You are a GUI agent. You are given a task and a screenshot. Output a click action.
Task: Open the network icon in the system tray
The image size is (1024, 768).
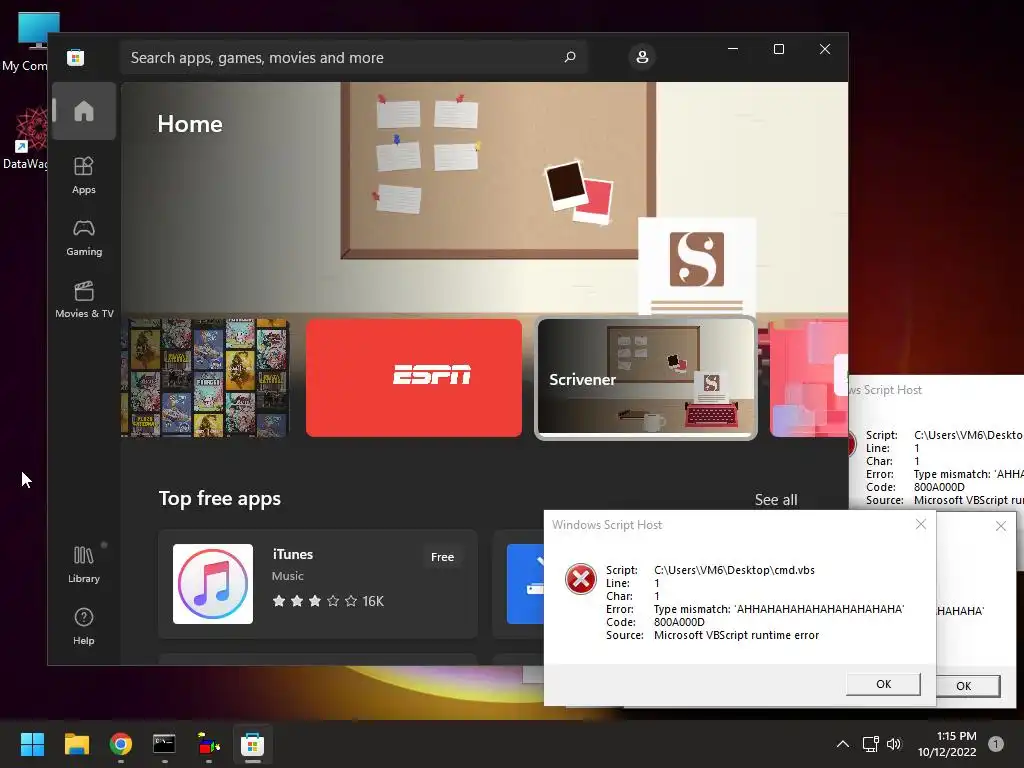[870, 744]
